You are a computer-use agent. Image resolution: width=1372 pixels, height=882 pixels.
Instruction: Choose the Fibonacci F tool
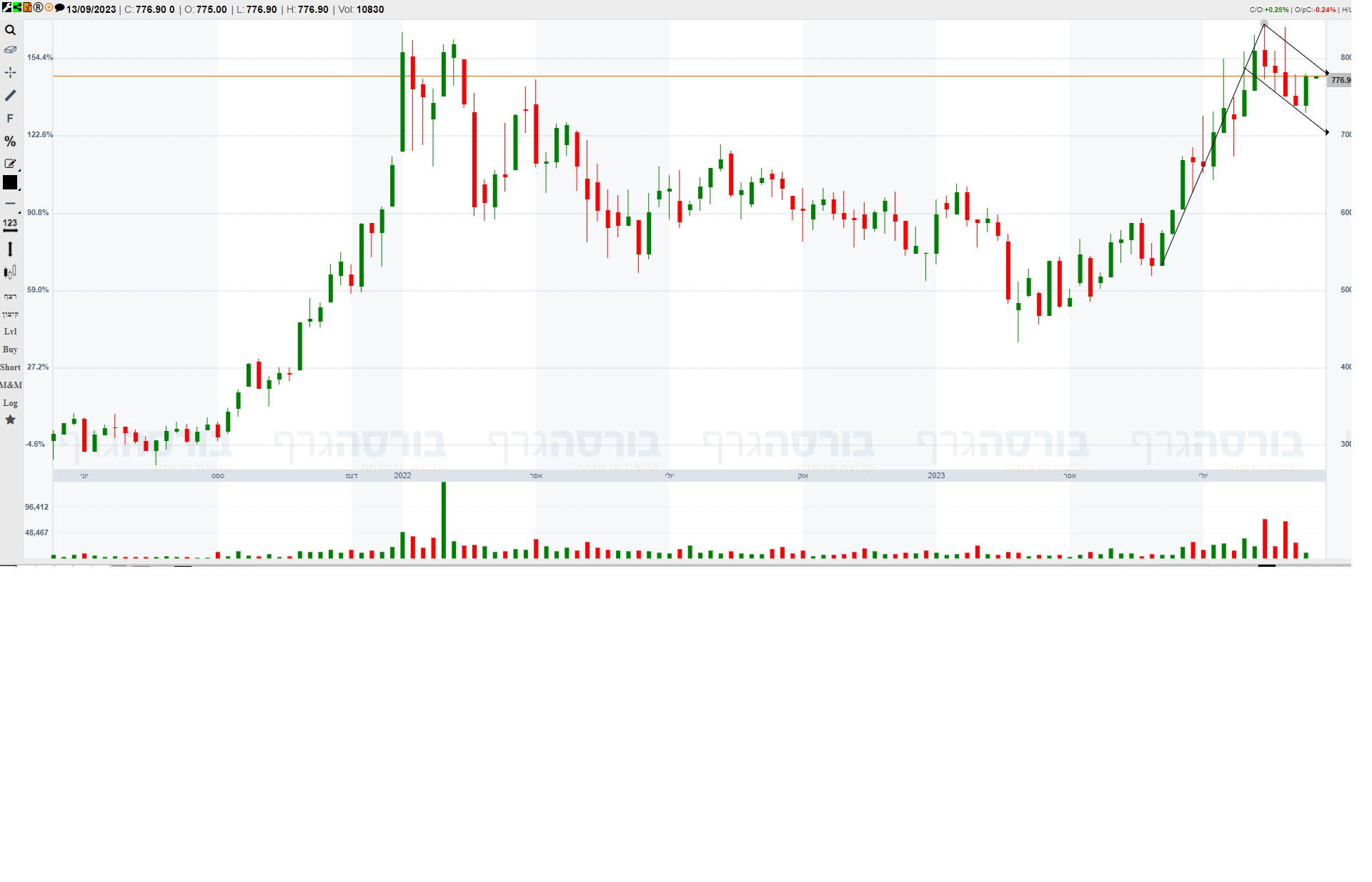(x=10, y=119)
